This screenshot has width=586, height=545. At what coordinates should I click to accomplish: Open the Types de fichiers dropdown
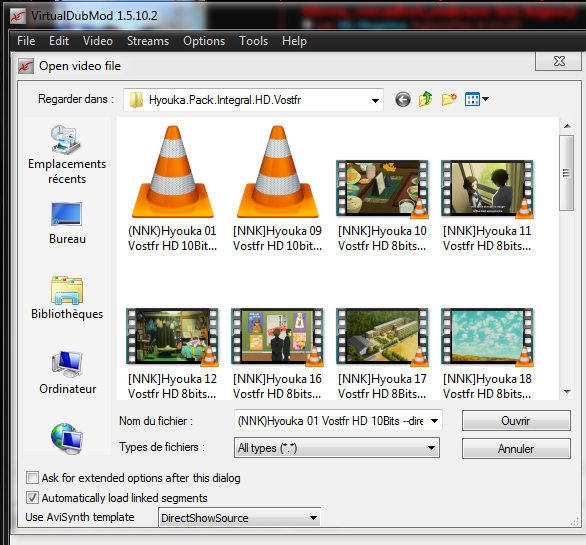tap(337, 448)
